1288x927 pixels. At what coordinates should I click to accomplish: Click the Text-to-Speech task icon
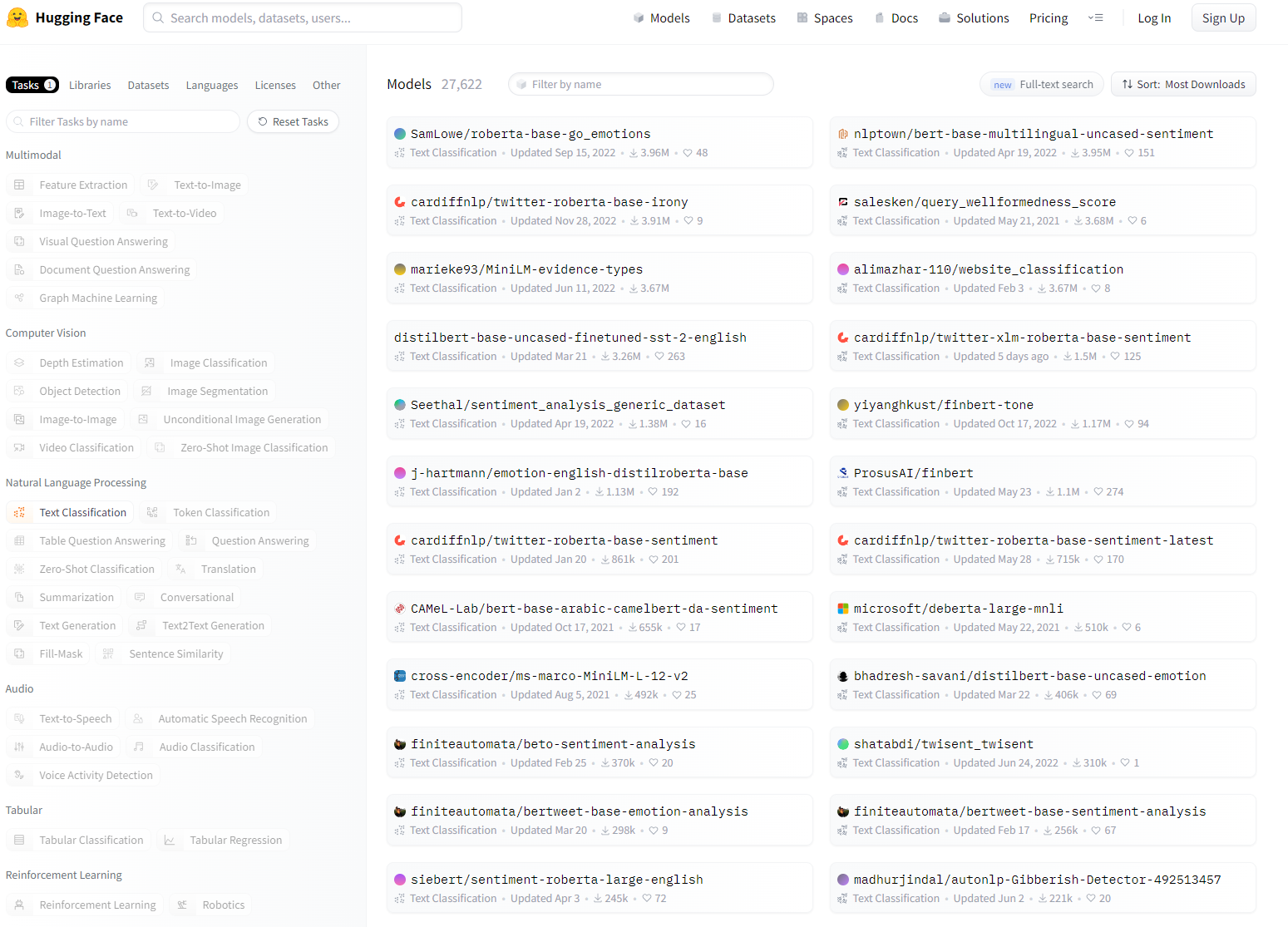(x=19, y=718)
